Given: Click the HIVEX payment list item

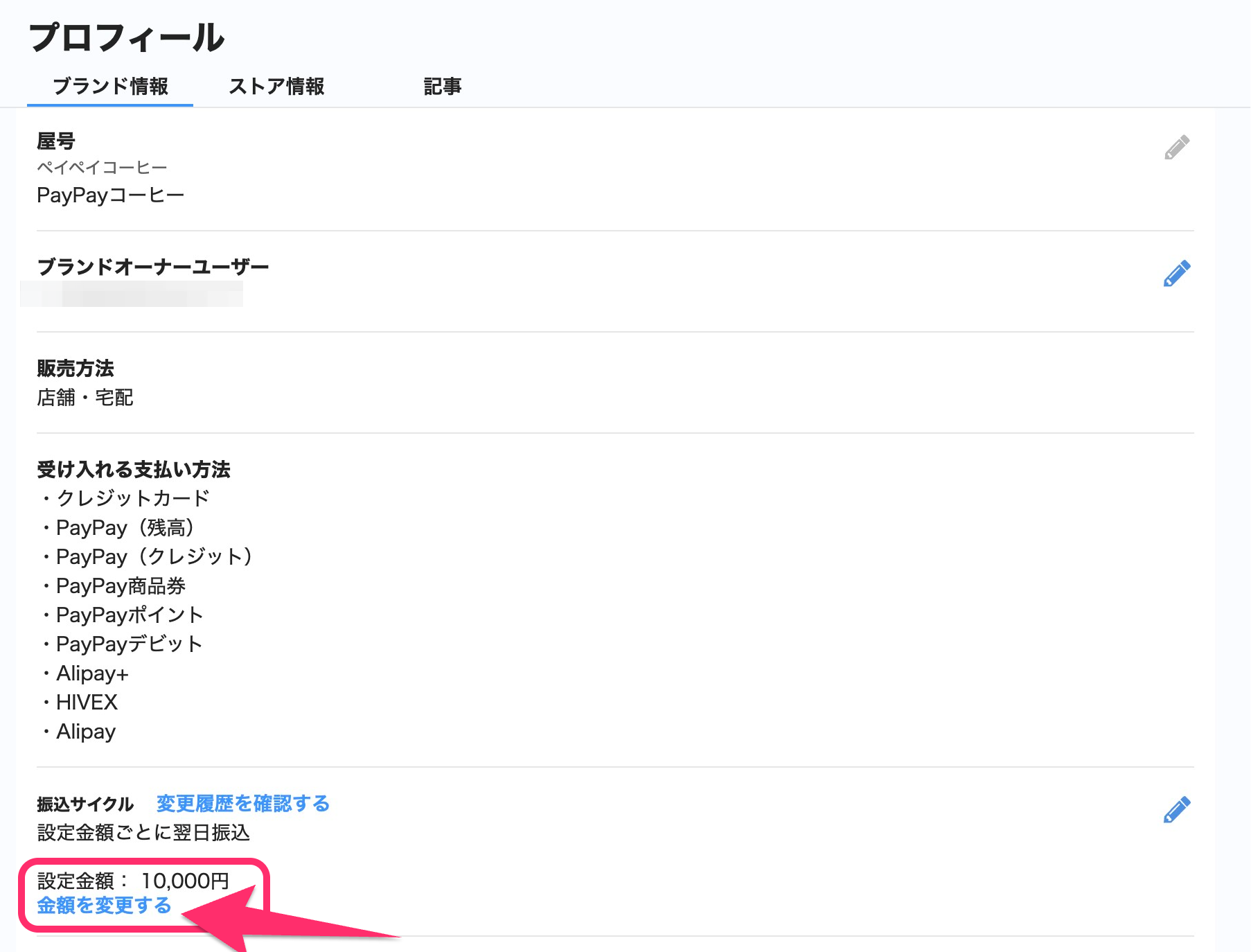Looking at the screenshot, I should 87,703.
